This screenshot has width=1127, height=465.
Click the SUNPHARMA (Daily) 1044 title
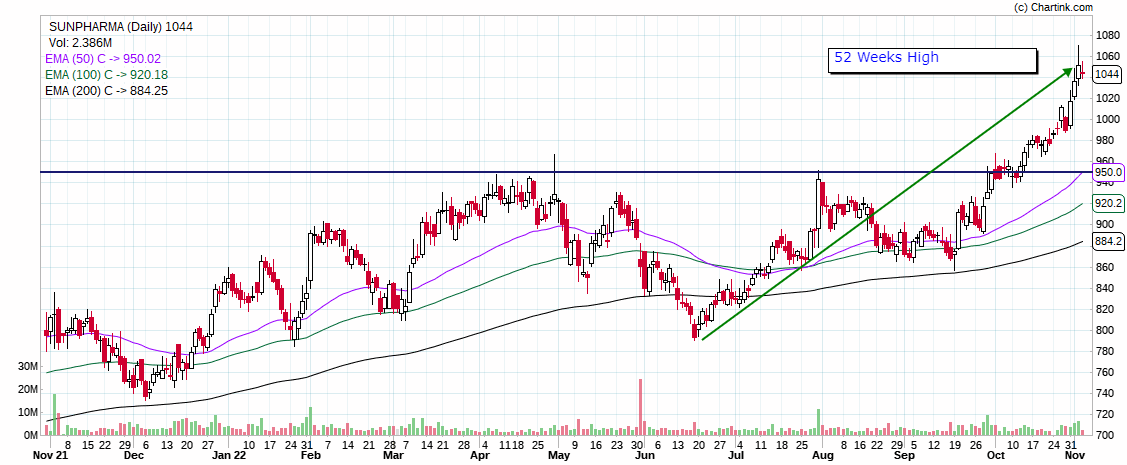[121, 27]
